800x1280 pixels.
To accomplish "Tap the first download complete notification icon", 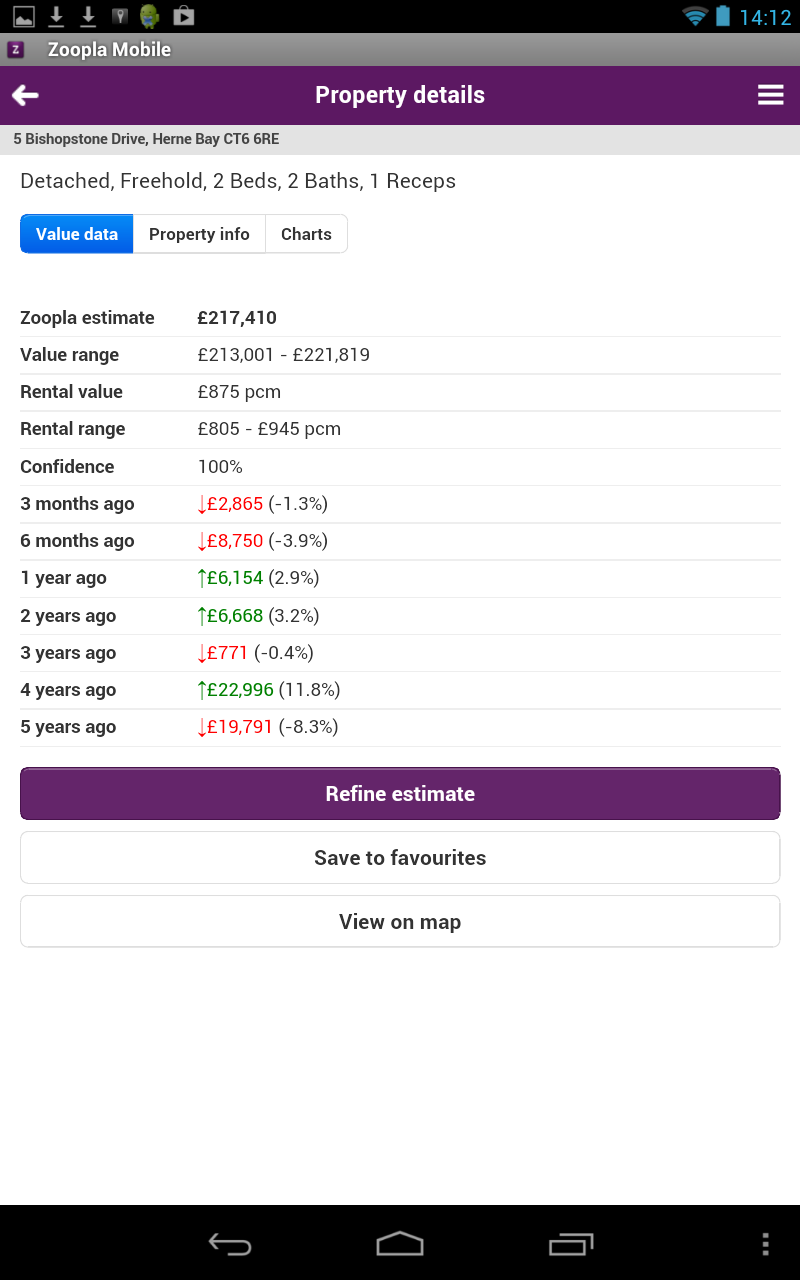I will [x=56, y=15].
